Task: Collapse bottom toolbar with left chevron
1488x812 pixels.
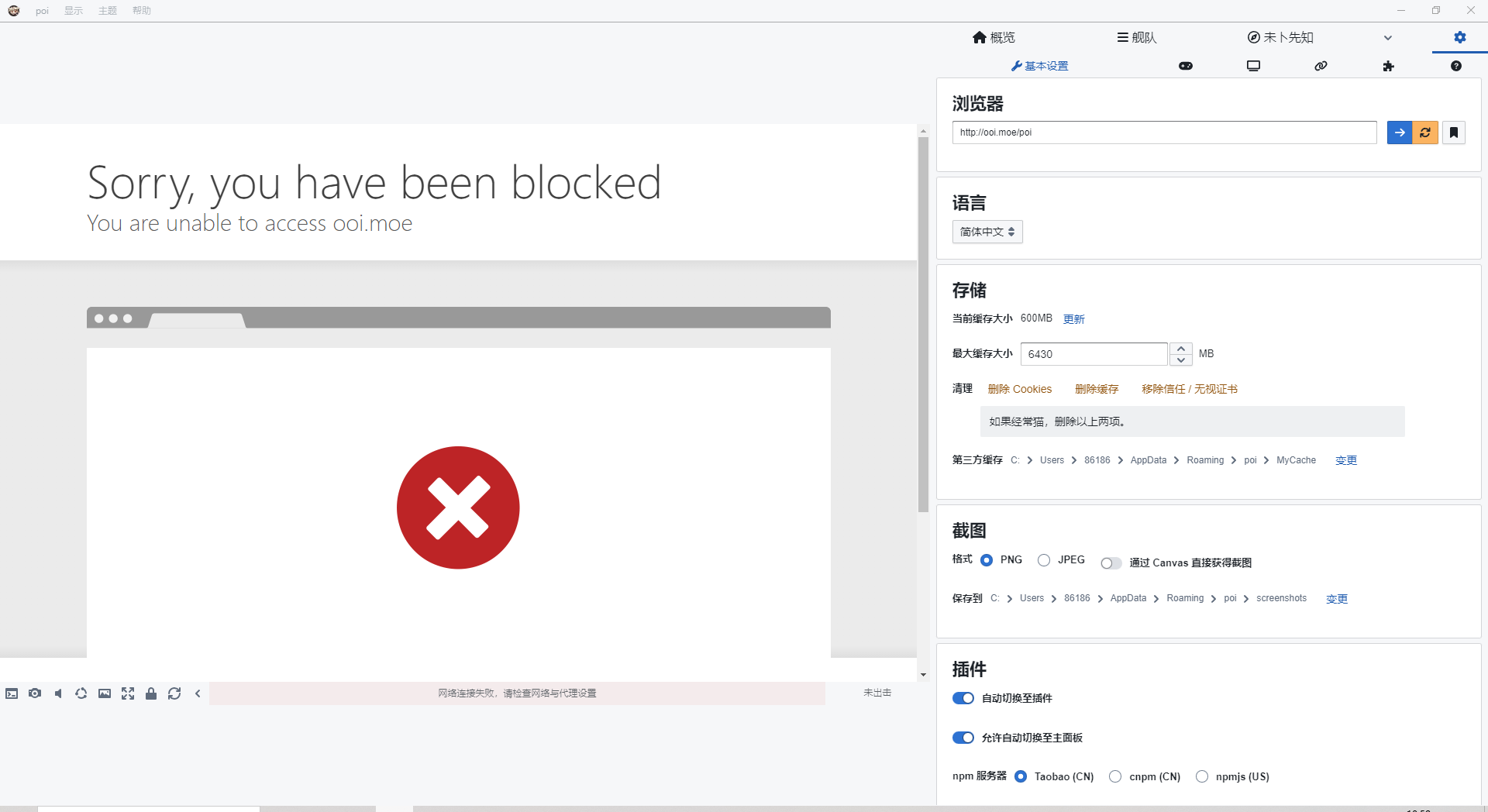Action: (x=198, y=693)
